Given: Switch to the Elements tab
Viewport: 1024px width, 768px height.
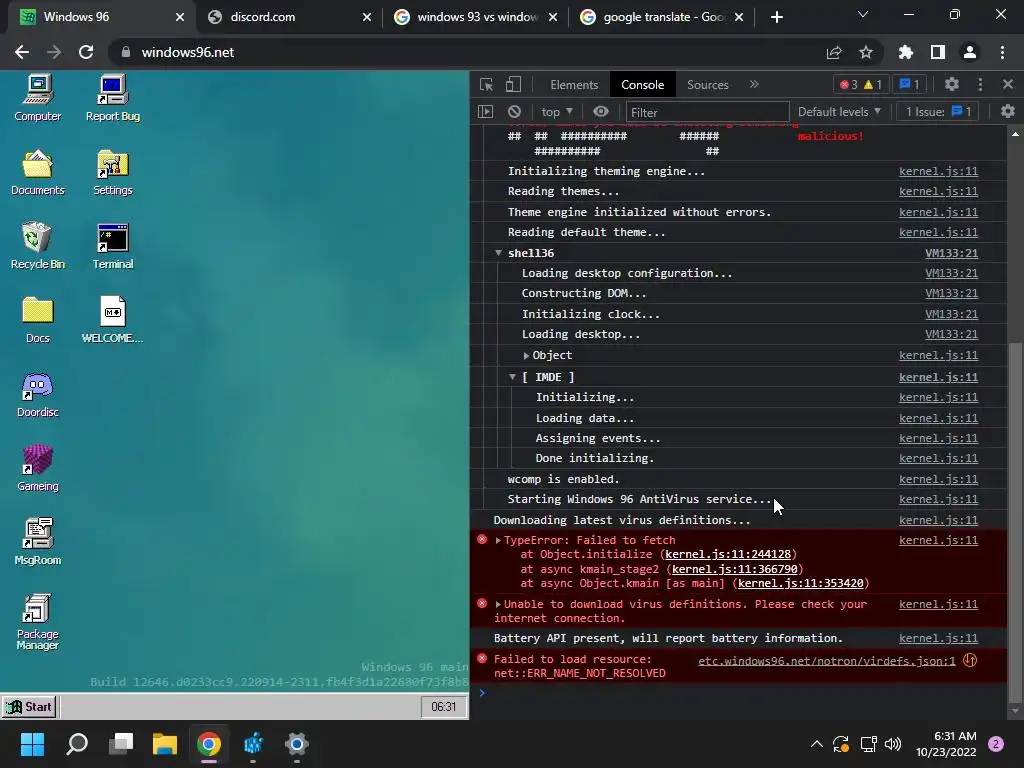Looking at the screenshot, I should click(573, 85).
